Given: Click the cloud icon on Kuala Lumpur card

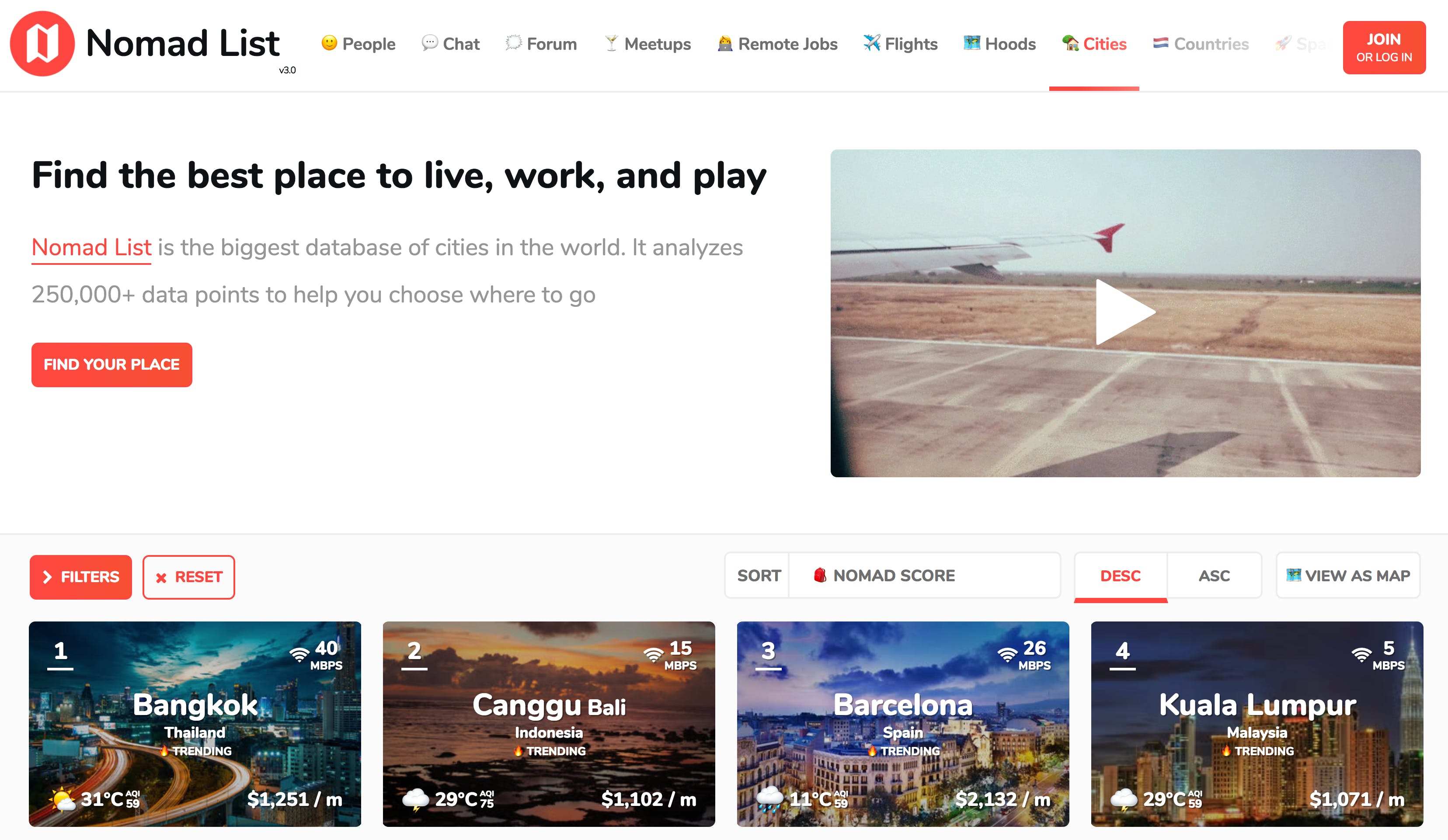Looking at the screenshot, I should click(1124, 799).
